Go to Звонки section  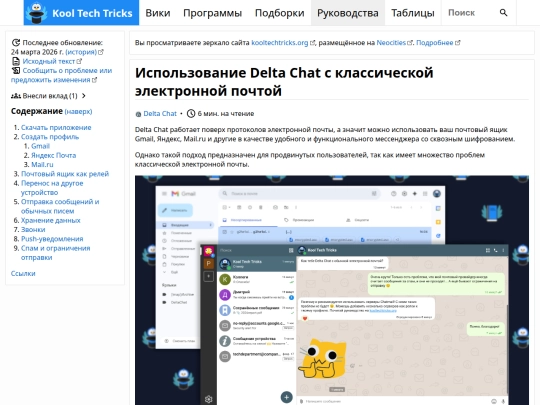(x=33, y=230)
